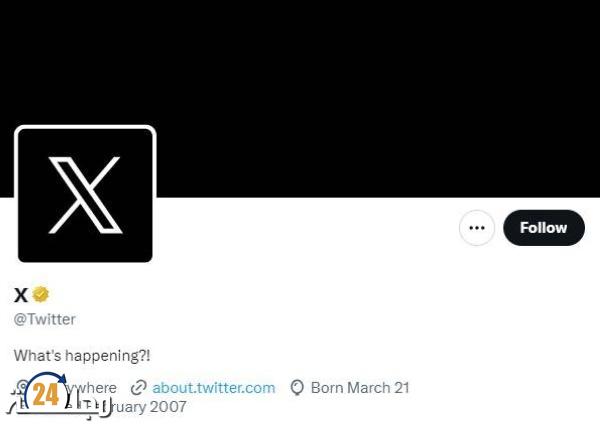
Task: Click the @Twitter handle
Action: pos(45,319)
